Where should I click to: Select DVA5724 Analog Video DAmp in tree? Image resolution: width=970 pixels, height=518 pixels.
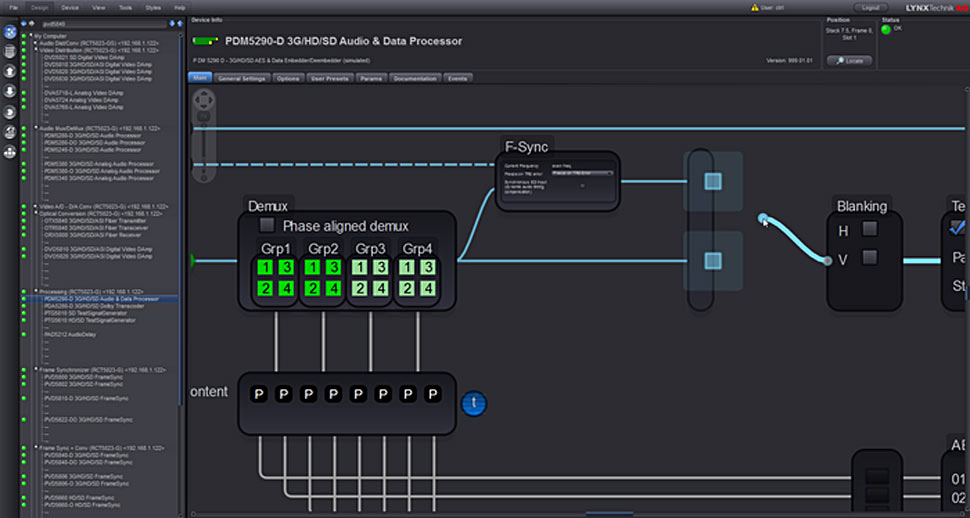click(83, 100)
